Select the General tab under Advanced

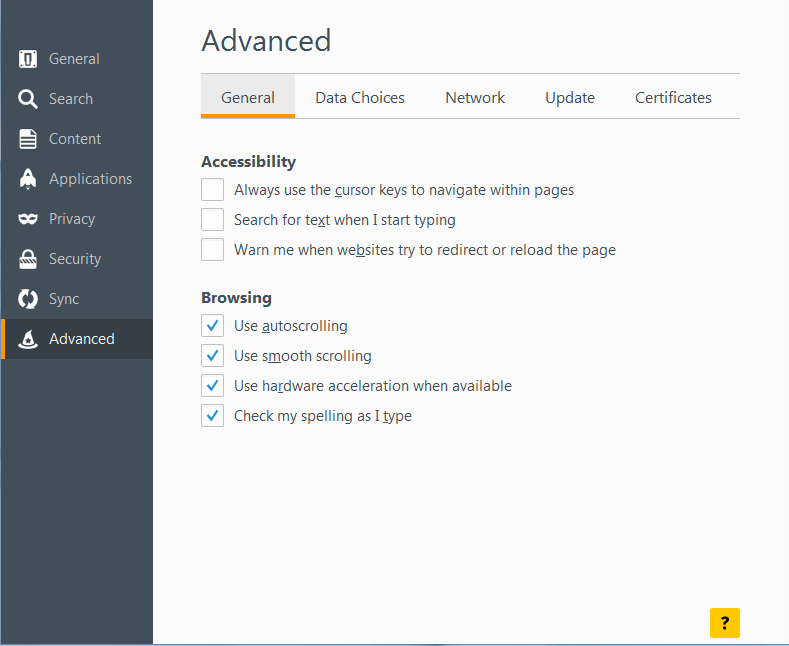248,97
